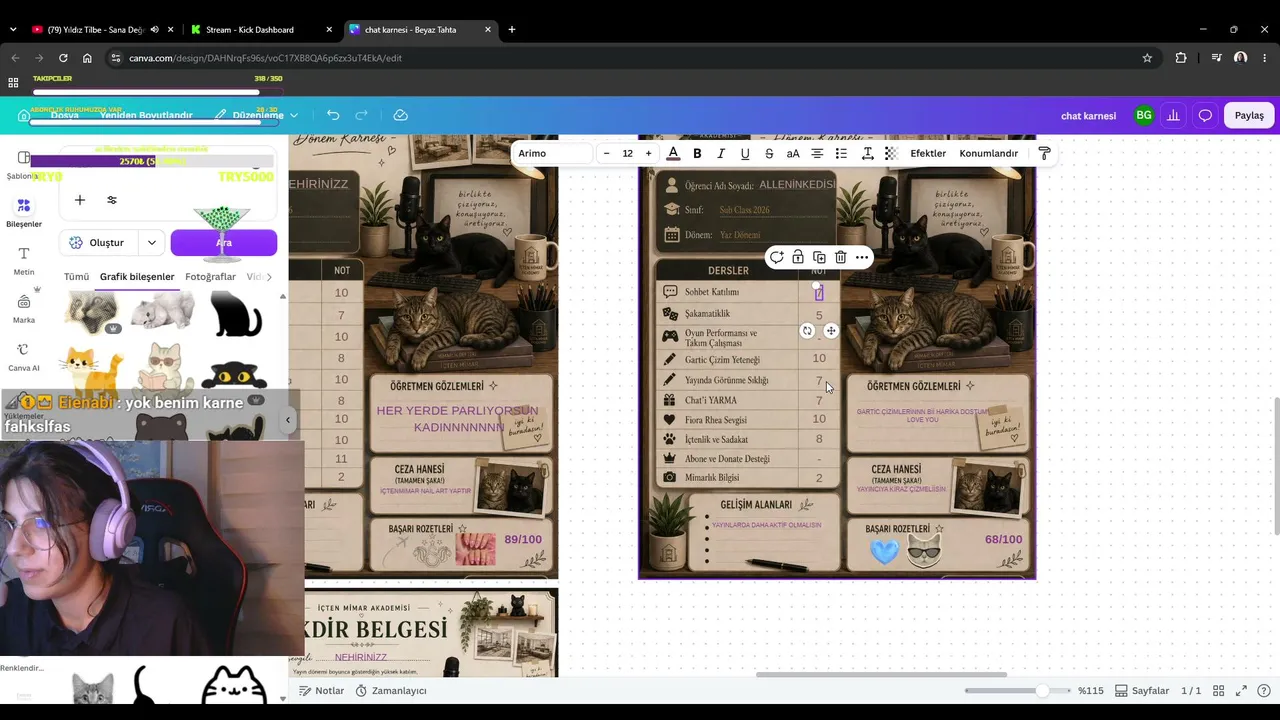The width and height of the screenshot is (1280, 720).
Task: Toggle the bulleted list
Action: coord(841,153)
